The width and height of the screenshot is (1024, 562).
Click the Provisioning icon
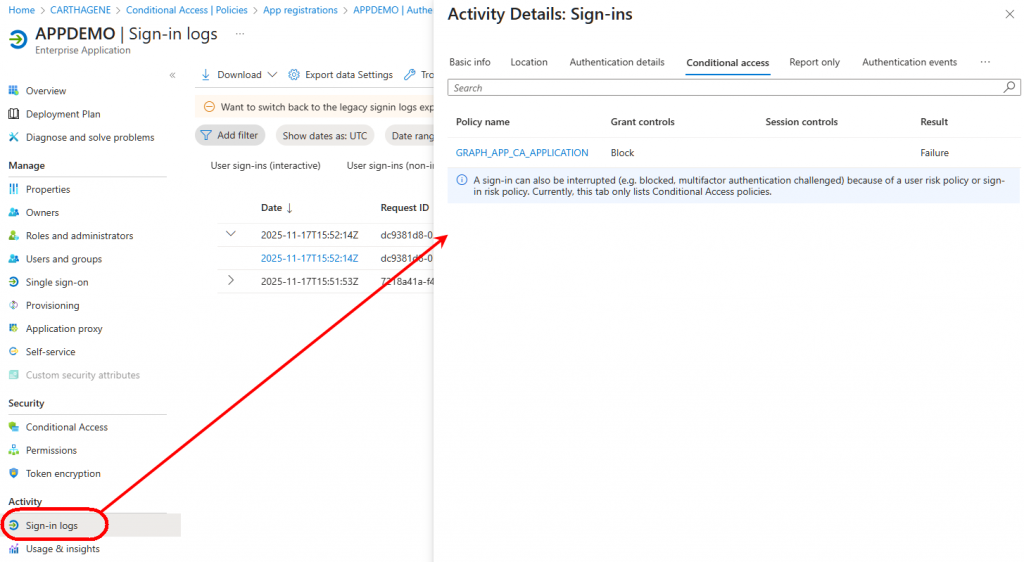point(14,305)
